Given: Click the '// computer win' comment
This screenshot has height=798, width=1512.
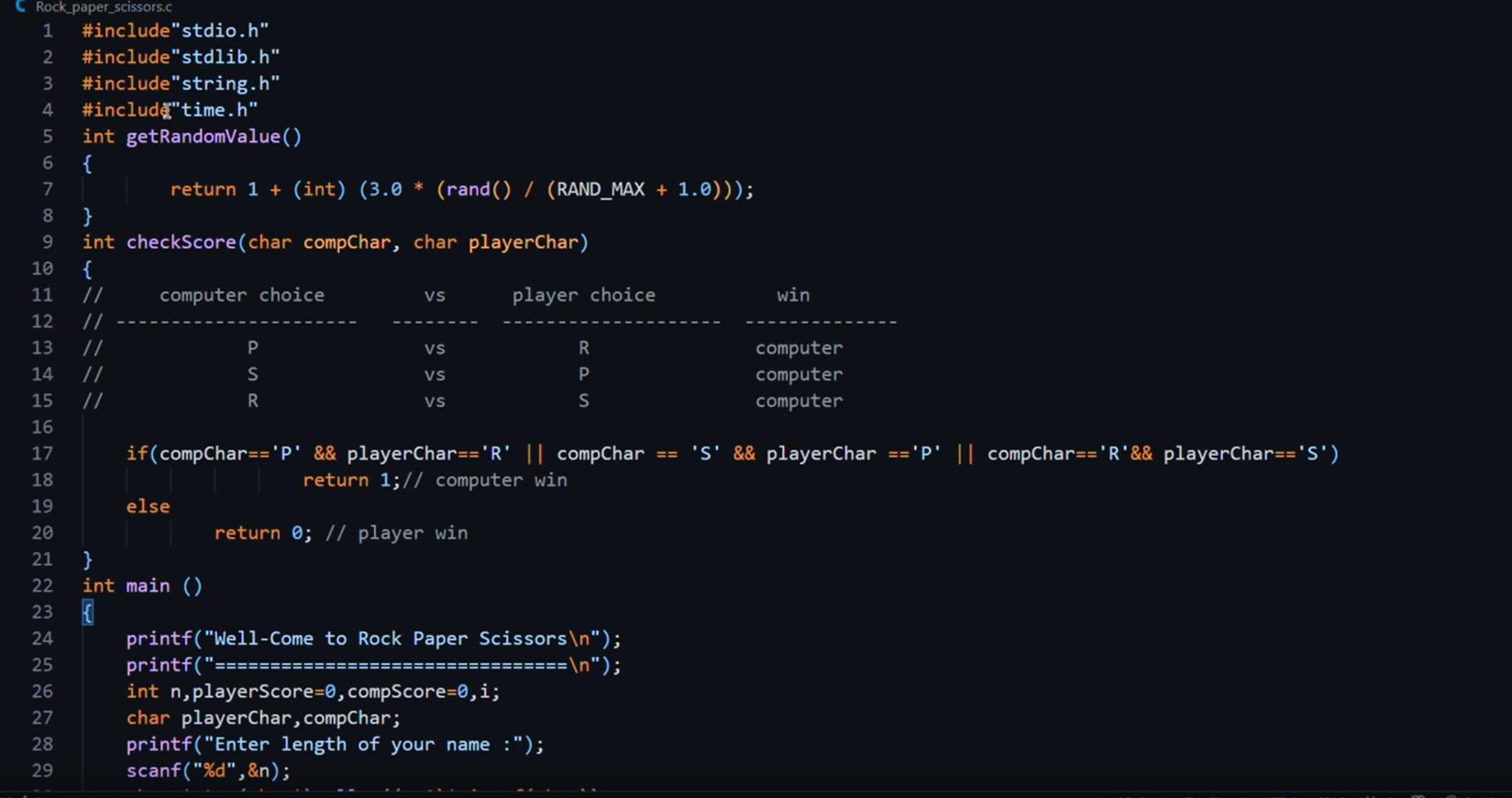Looking at the screenshot, I should click(x=485, y=481).
